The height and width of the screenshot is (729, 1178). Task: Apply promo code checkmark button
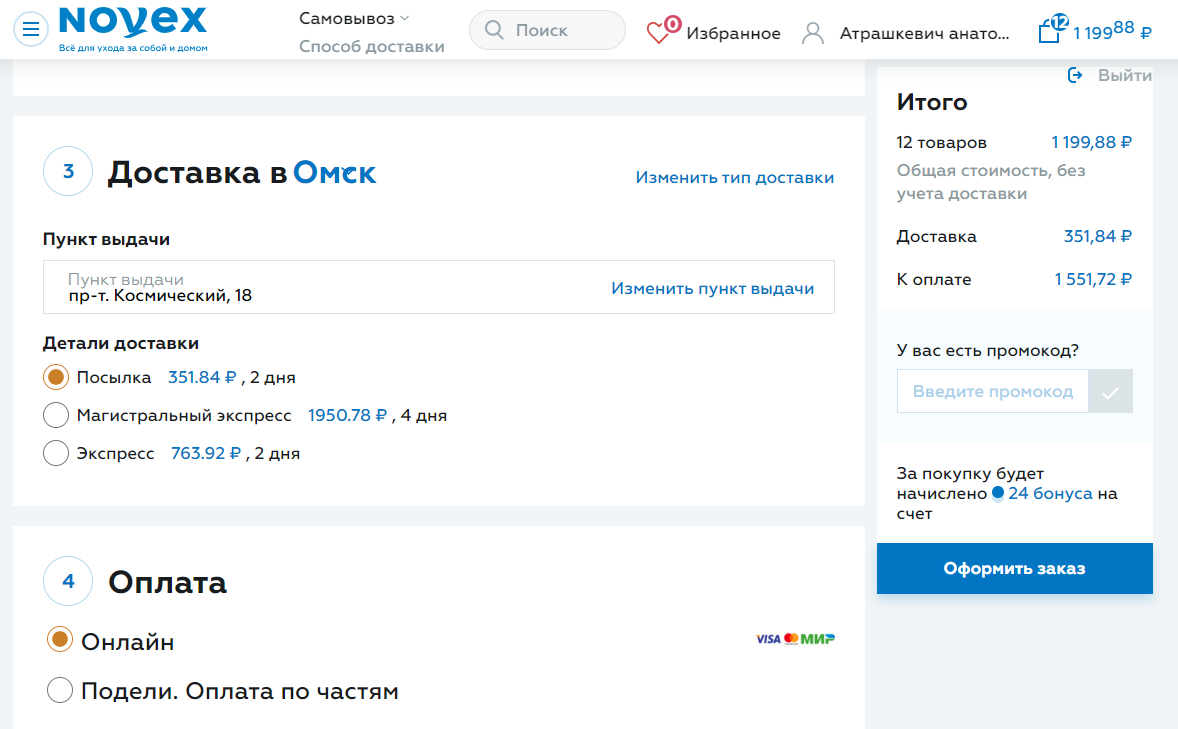point(1110,392)
